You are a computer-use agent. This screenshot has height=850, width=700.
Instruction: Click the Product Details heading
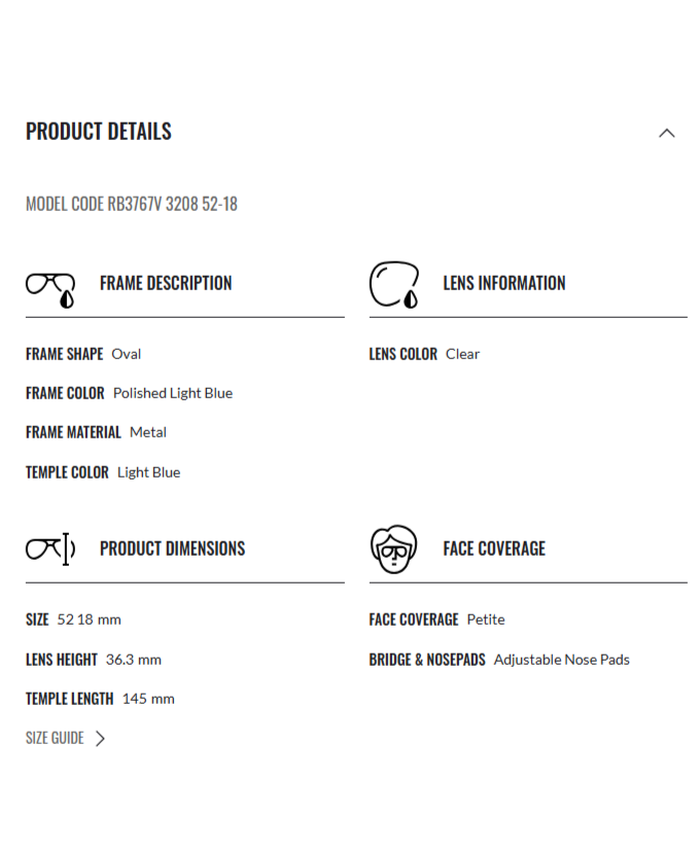coord(98,131)
